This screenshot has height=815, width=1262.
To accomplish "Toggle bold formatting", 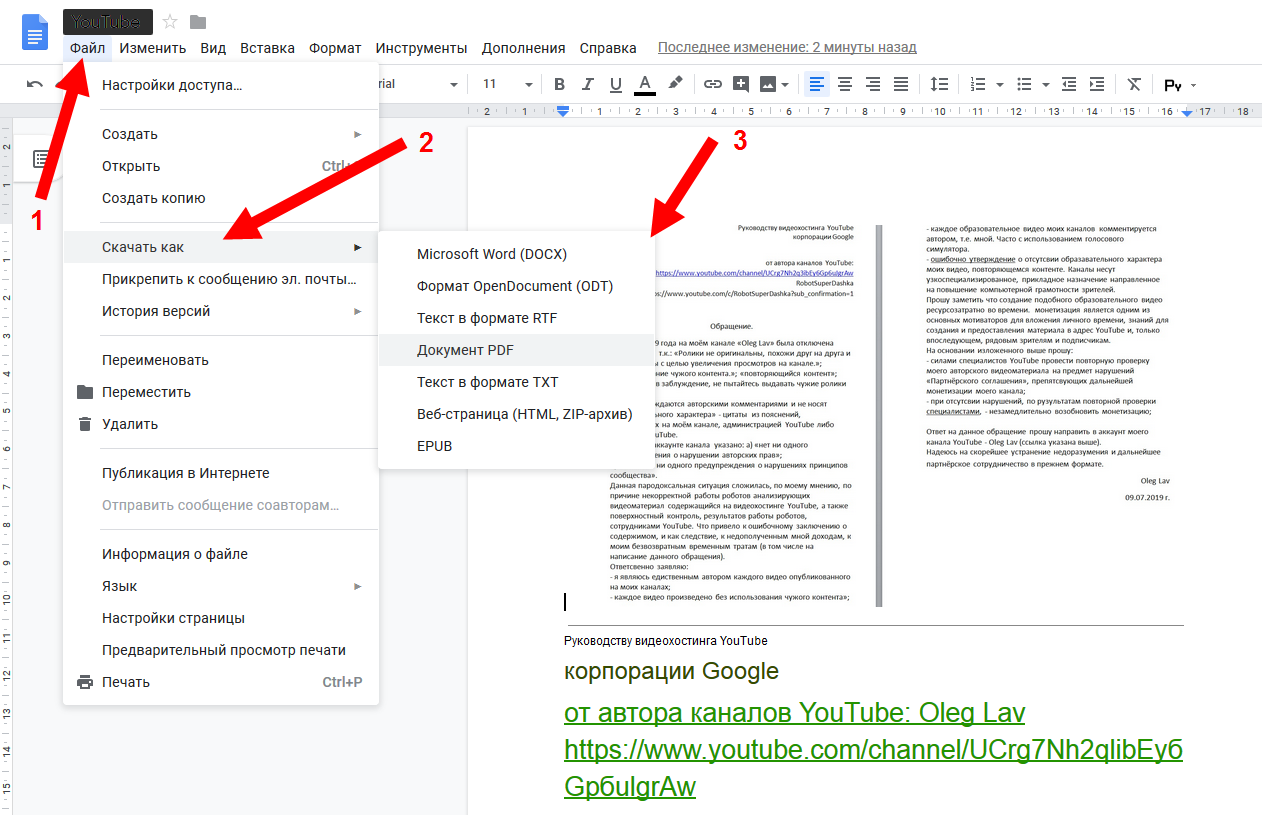I will point(559,84).
